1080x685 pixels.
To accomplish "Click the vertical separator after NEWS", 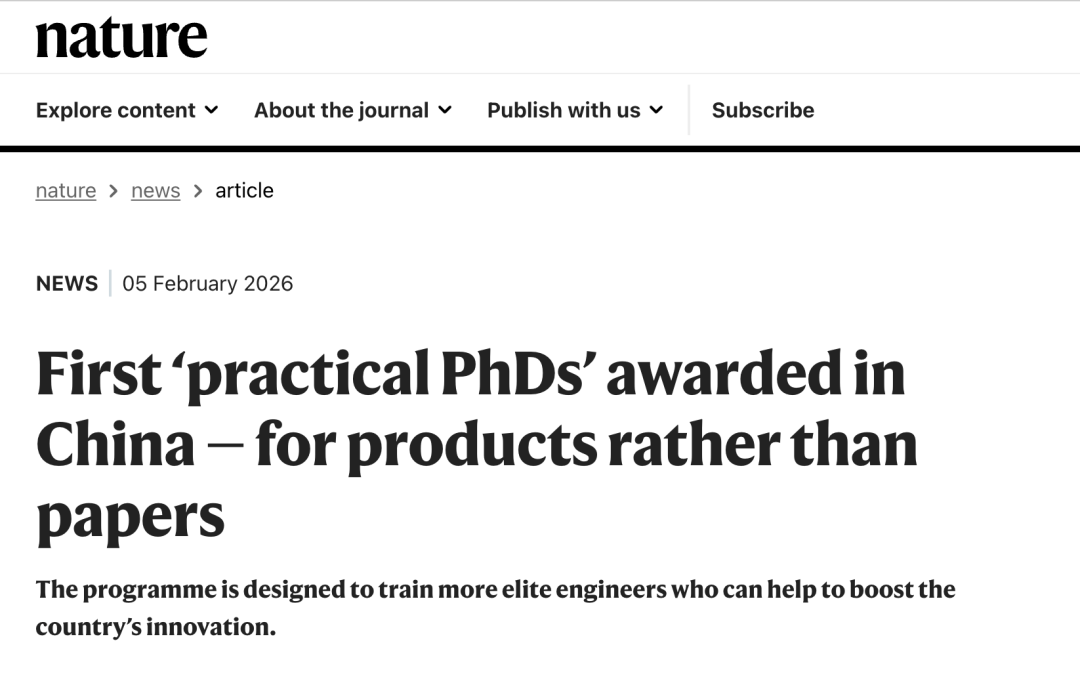I will coord(110,283).
